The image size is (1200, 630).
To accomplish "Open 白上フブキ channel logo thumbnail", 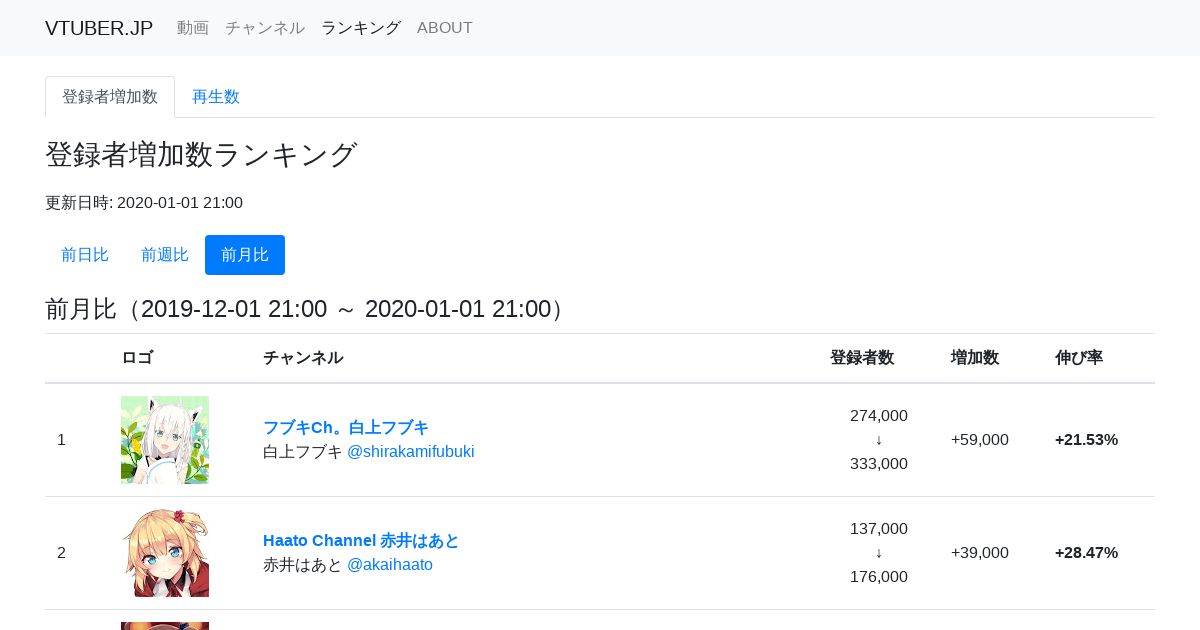I will [165, 440].
